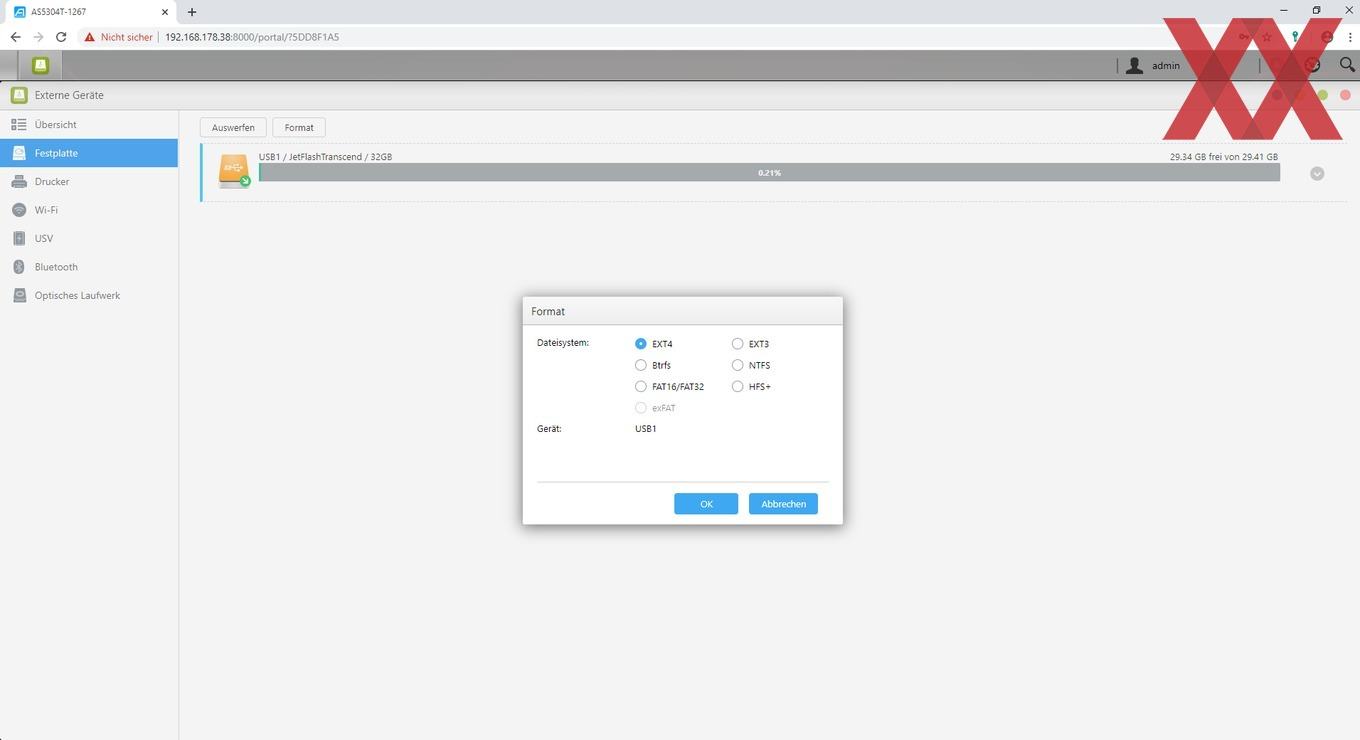
Task: Cancel the dialog with Abbrechen
Action: (783, 504)
